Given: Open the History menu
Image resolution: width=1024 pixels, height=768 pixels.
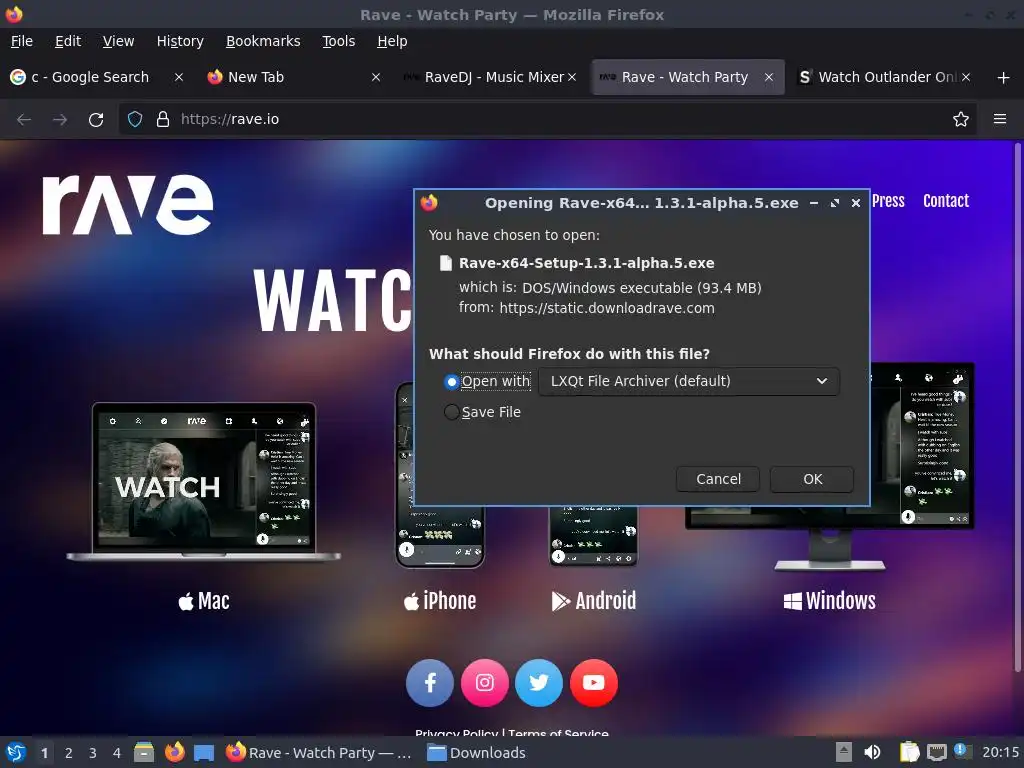Looking at the screenshot, I should (180, 41).
